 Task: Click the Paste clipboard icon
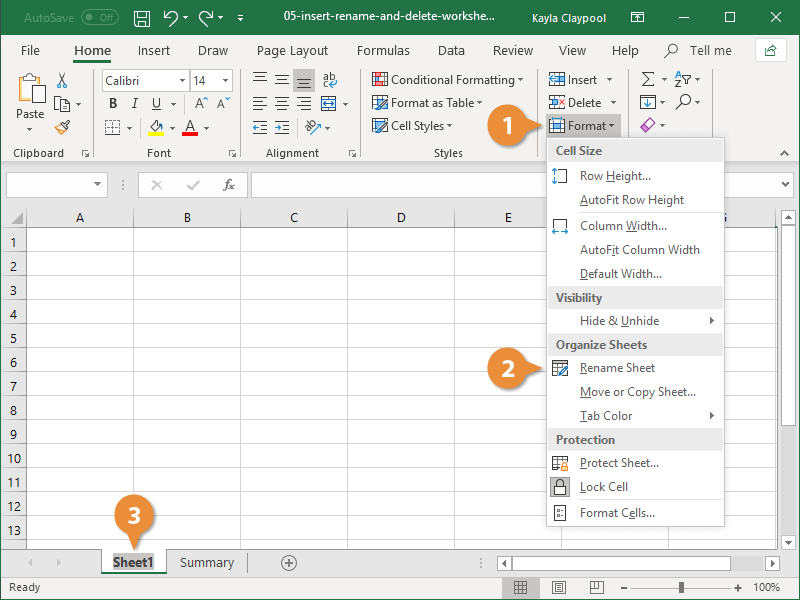31,88
